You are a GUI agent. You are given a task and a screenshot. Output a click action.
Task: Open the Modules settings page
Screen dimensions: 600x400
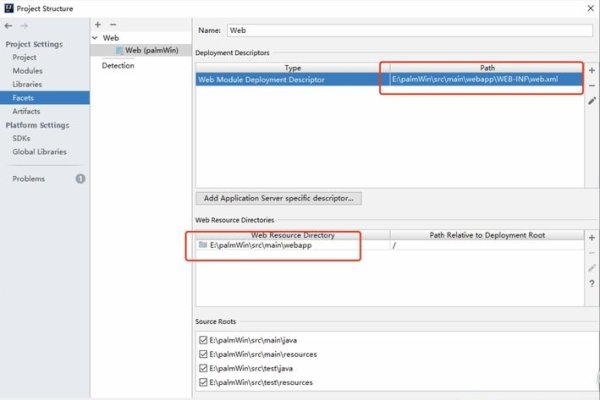pyautogui.click(x=27, y=71)
